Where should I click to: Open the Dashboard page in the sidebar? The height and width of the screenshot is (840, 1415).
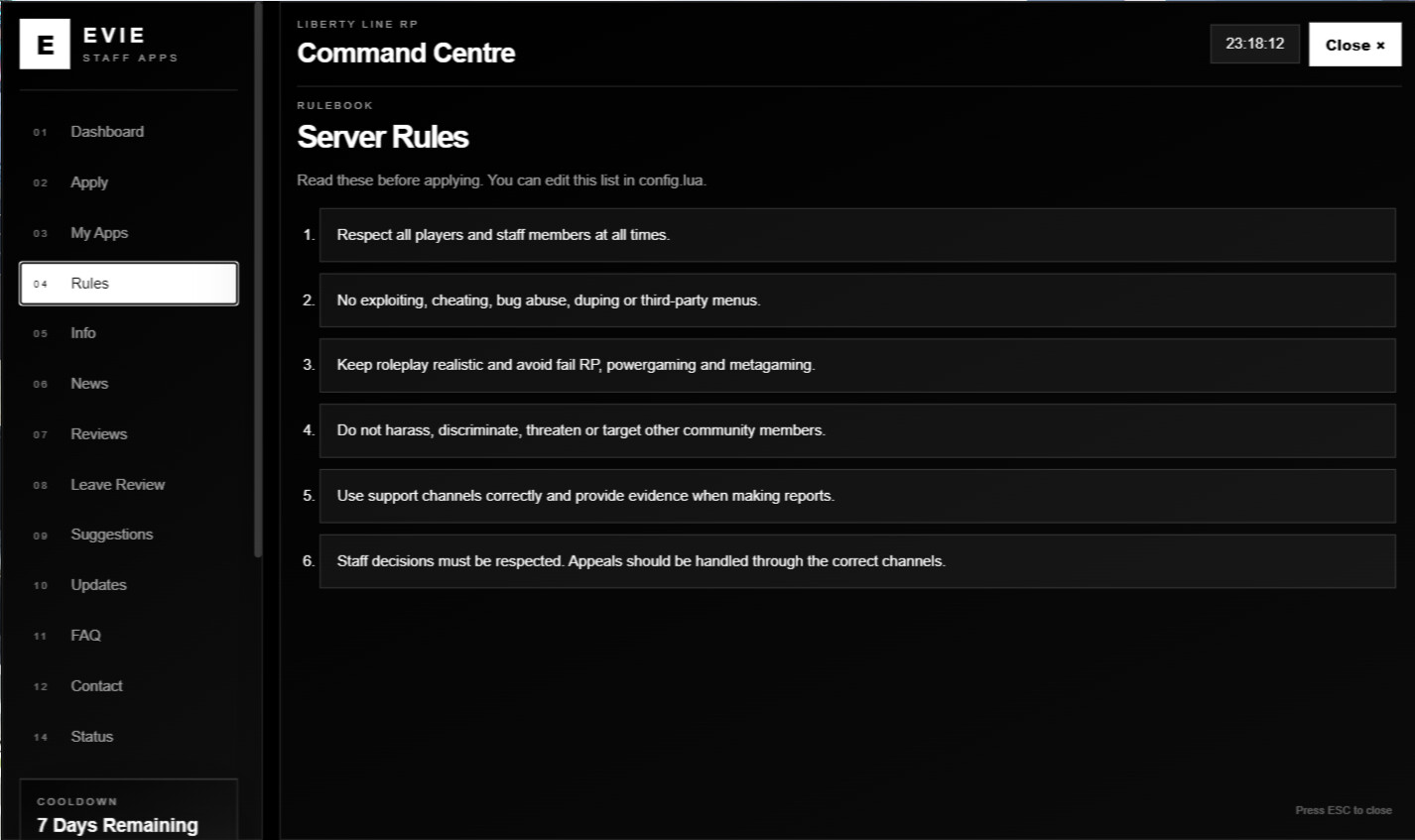[129, 132]
